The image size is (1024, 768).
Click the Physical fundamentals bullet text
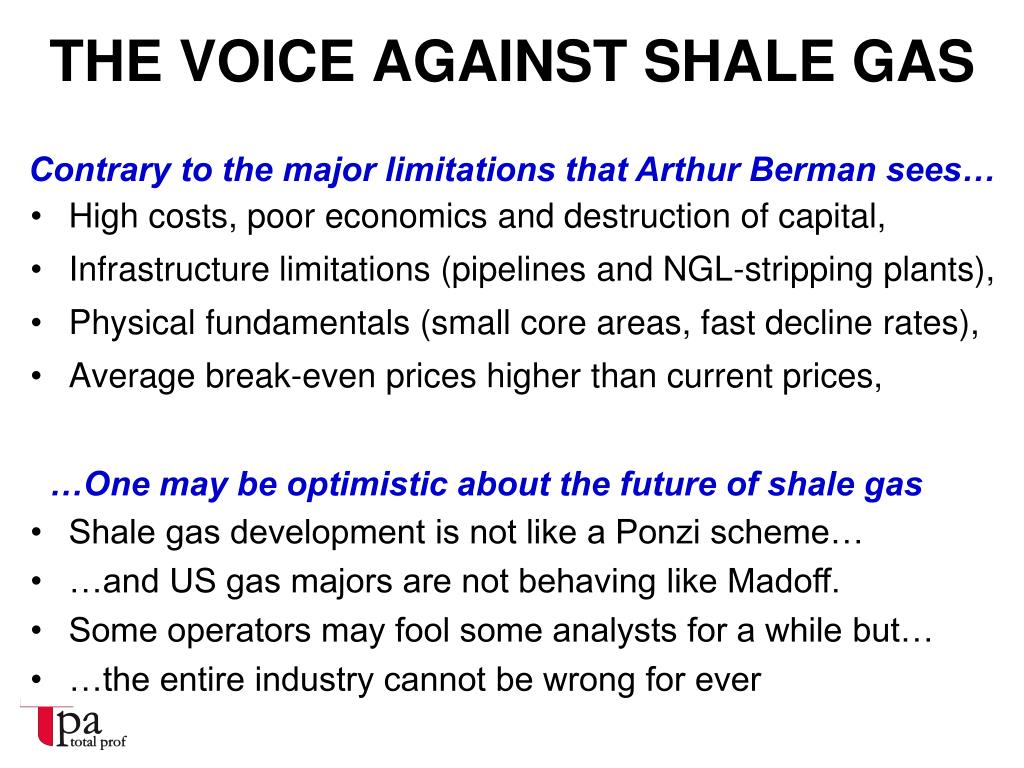pyautogui.click(x=524, y=323)
